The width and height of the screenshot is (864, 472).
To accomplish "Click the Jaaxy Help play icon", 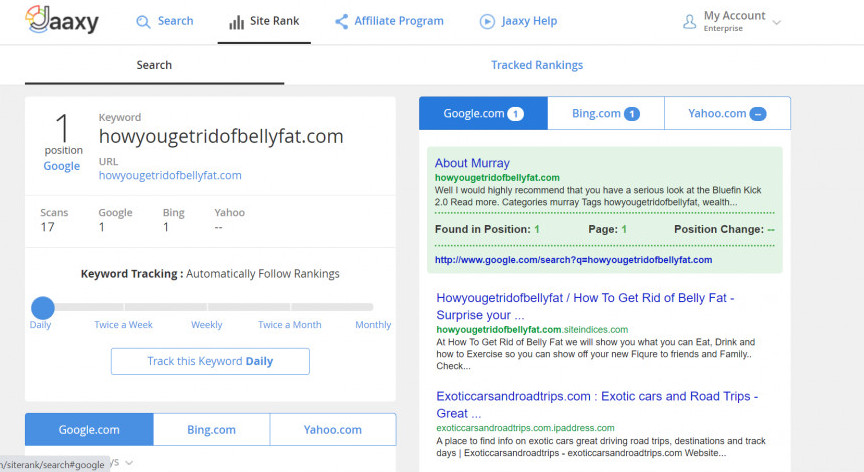I will [487, 21].
